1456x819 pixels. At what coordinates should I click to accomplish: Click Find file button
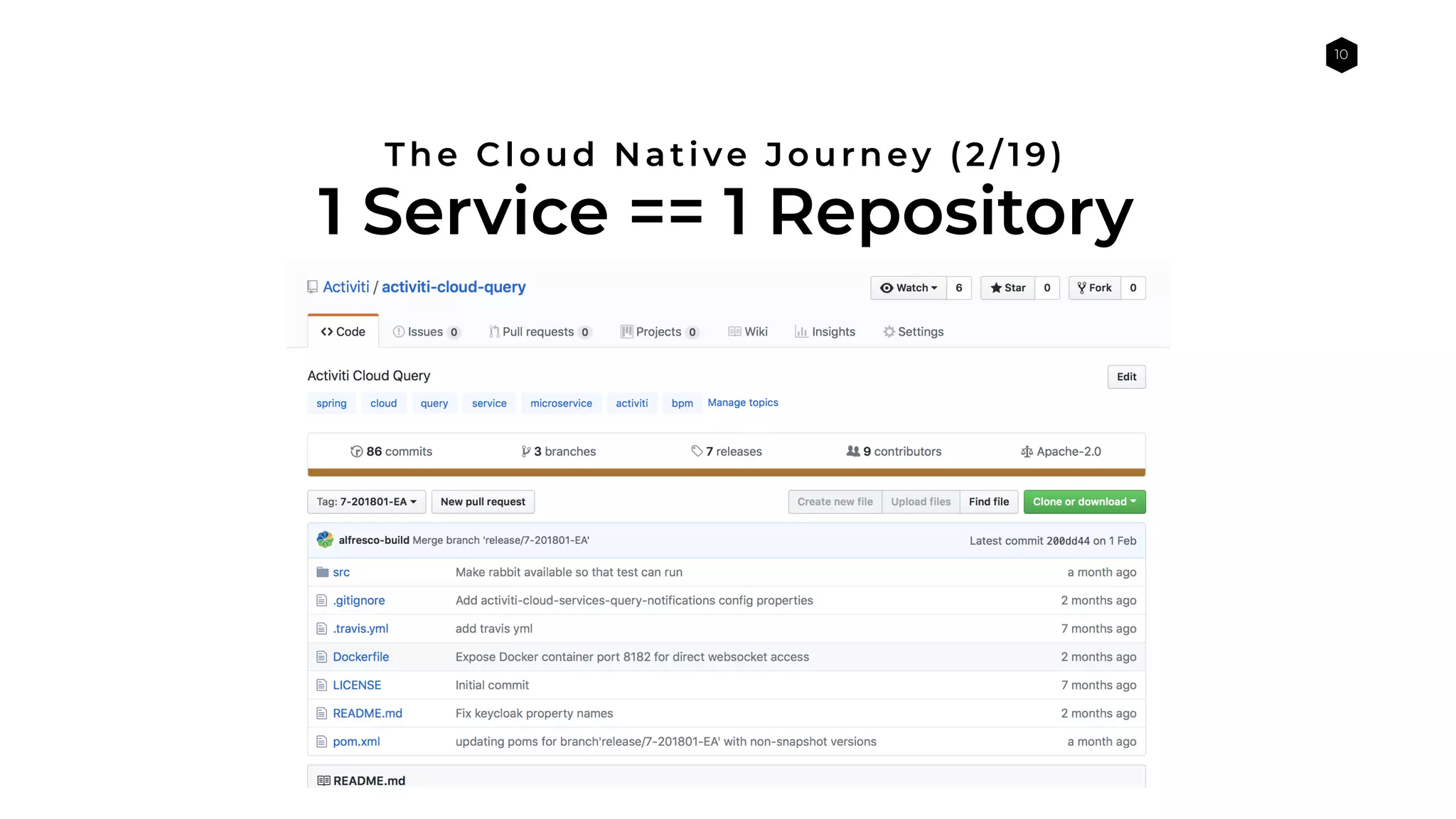point(989,502)
